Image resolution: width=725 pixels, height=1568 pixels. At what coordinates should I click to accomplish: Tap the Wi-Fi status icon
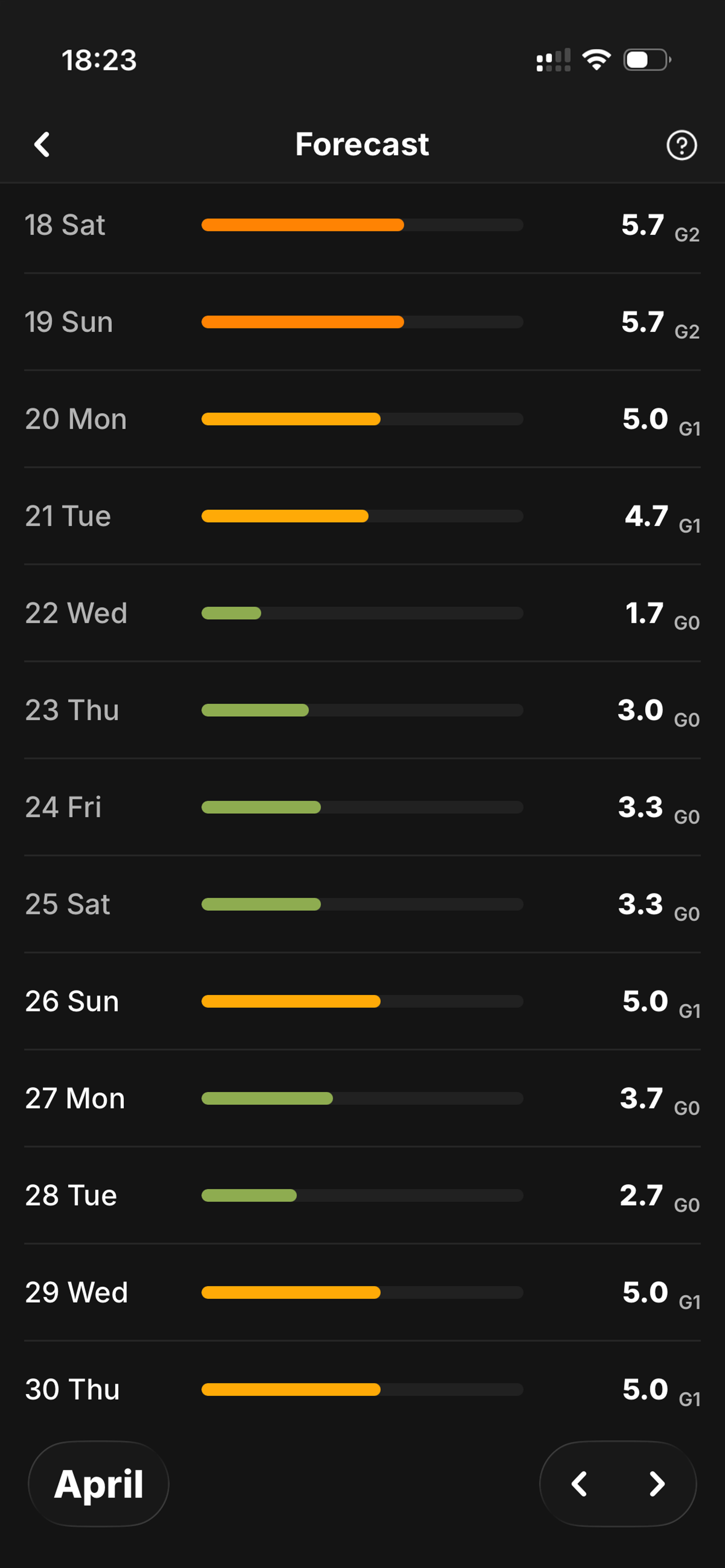click(597, 60)
